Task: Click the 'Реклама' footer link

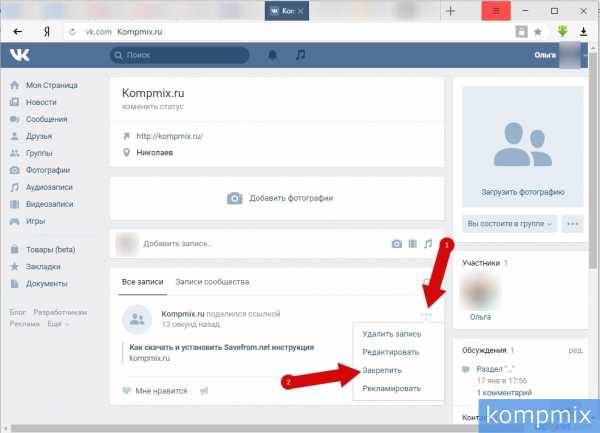Action: tap(24, 324)
